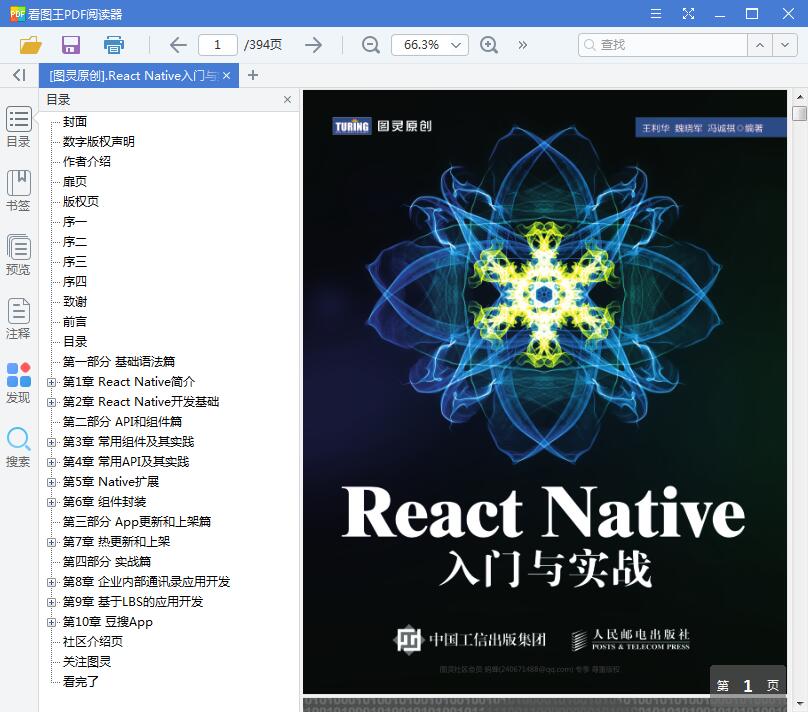
Task: Zoom out using the magnifier minus icon
Action: coord(370,45)
